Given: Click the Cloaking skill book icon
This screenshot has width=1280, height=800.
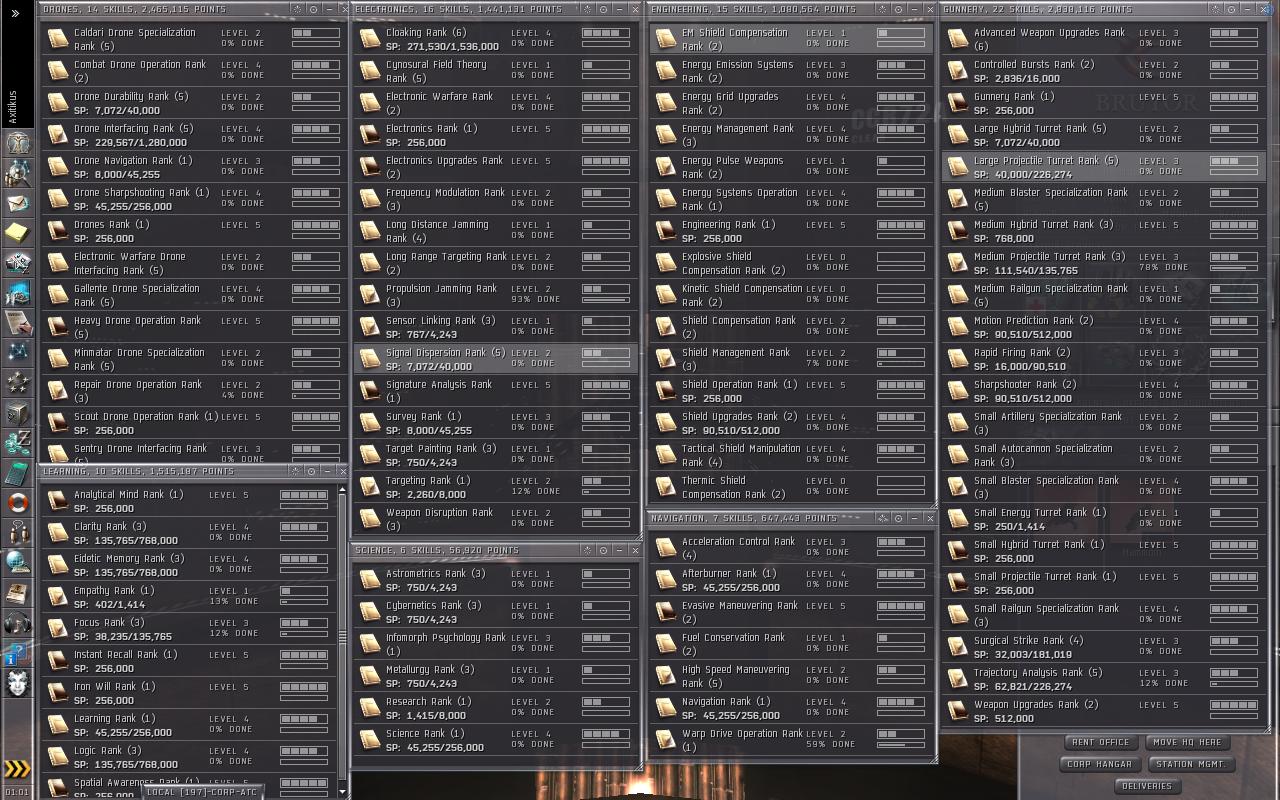Looking at the screenshot, I should coord(370,39).
